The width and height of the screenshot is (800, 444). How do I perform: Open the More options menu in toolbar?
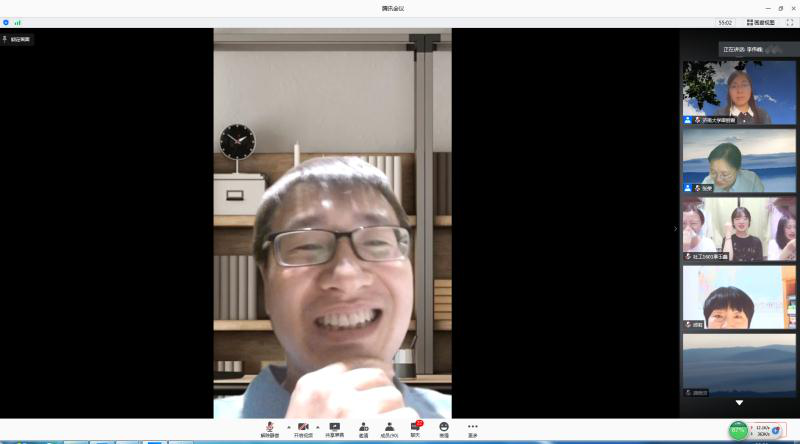pos(473,428)
